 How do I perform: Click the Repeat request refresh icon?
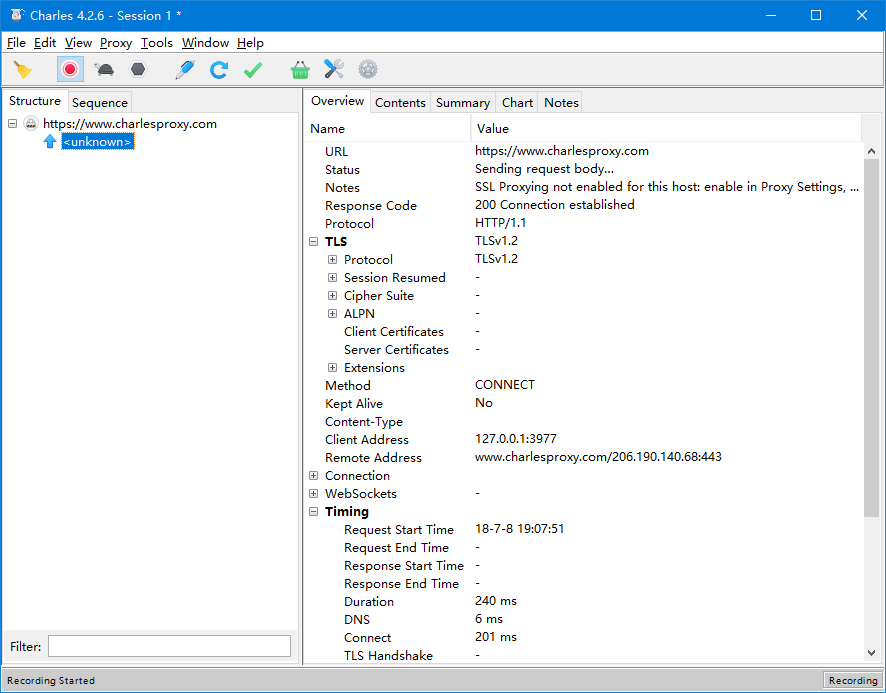pos(219,70)
